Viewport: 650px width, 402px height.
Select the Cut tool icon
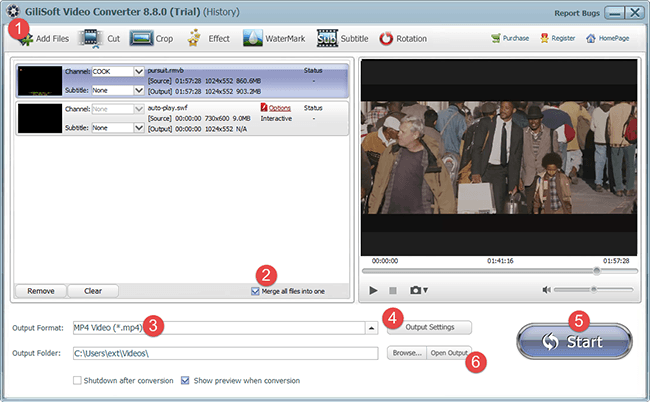coord(90,39)
